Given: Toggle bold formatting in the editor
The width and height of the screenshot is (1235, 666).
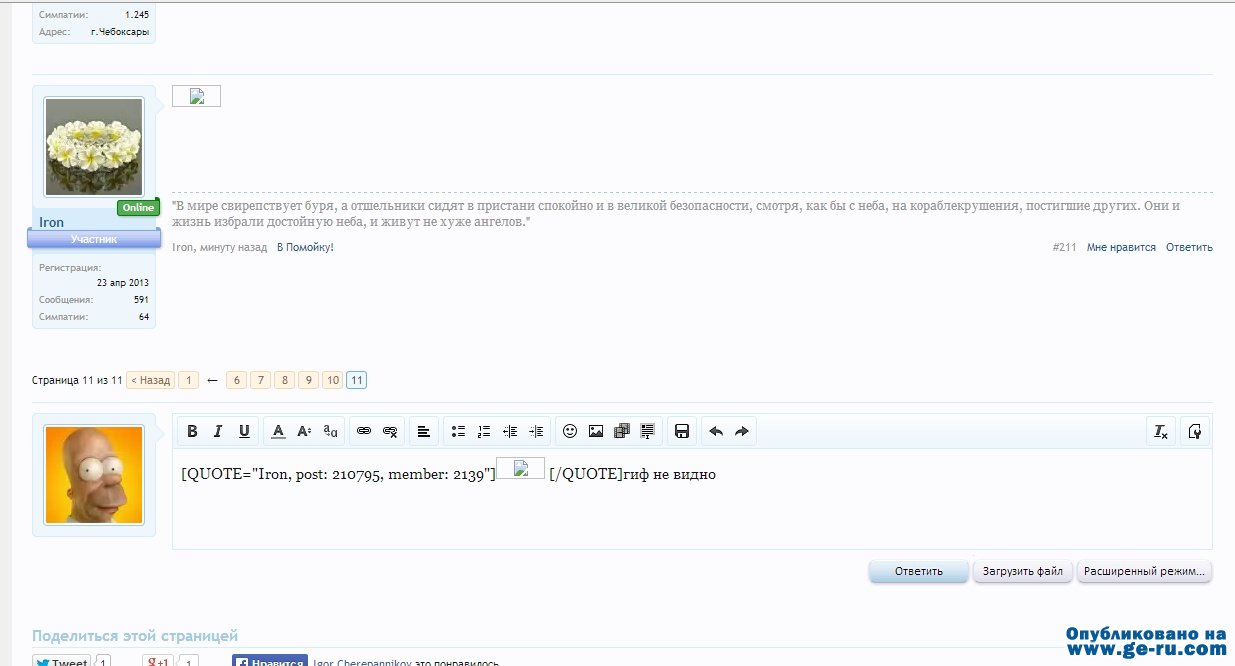Looking at the screenshot, I should click(x=193, y=431).
